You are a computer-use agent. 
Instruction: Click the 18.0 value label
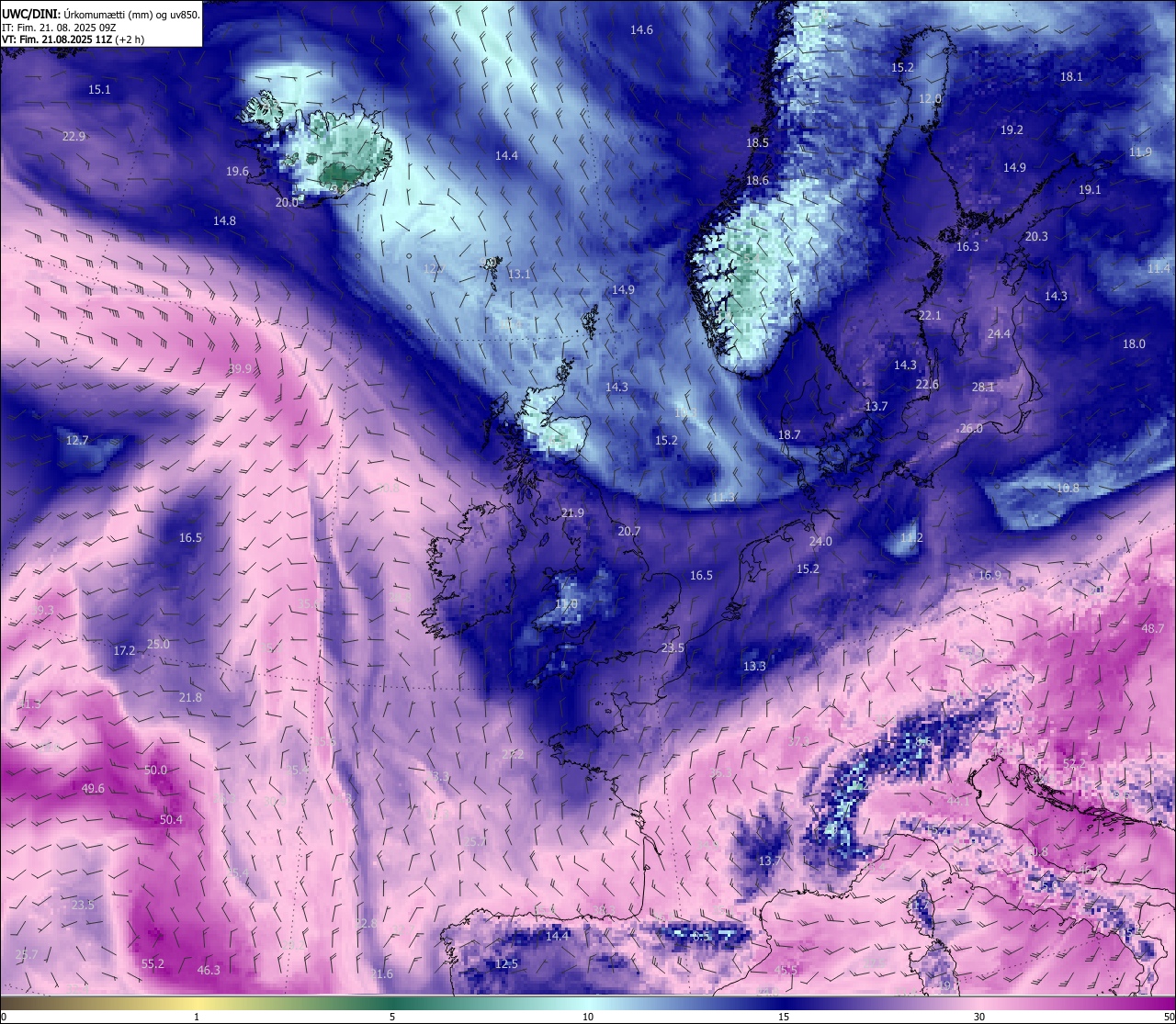pos(1134,344)
